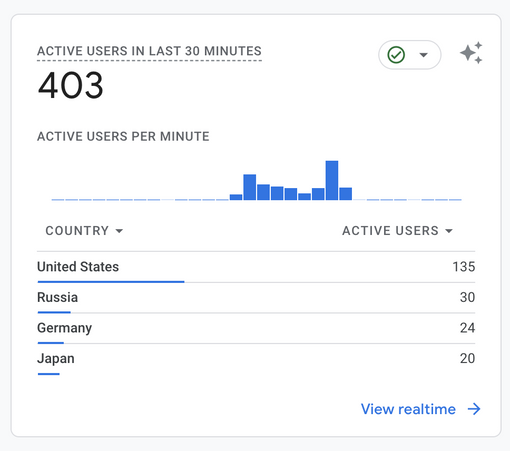Select the Russia country row
This screenshot has width=510, height=451.
[256, 298]
